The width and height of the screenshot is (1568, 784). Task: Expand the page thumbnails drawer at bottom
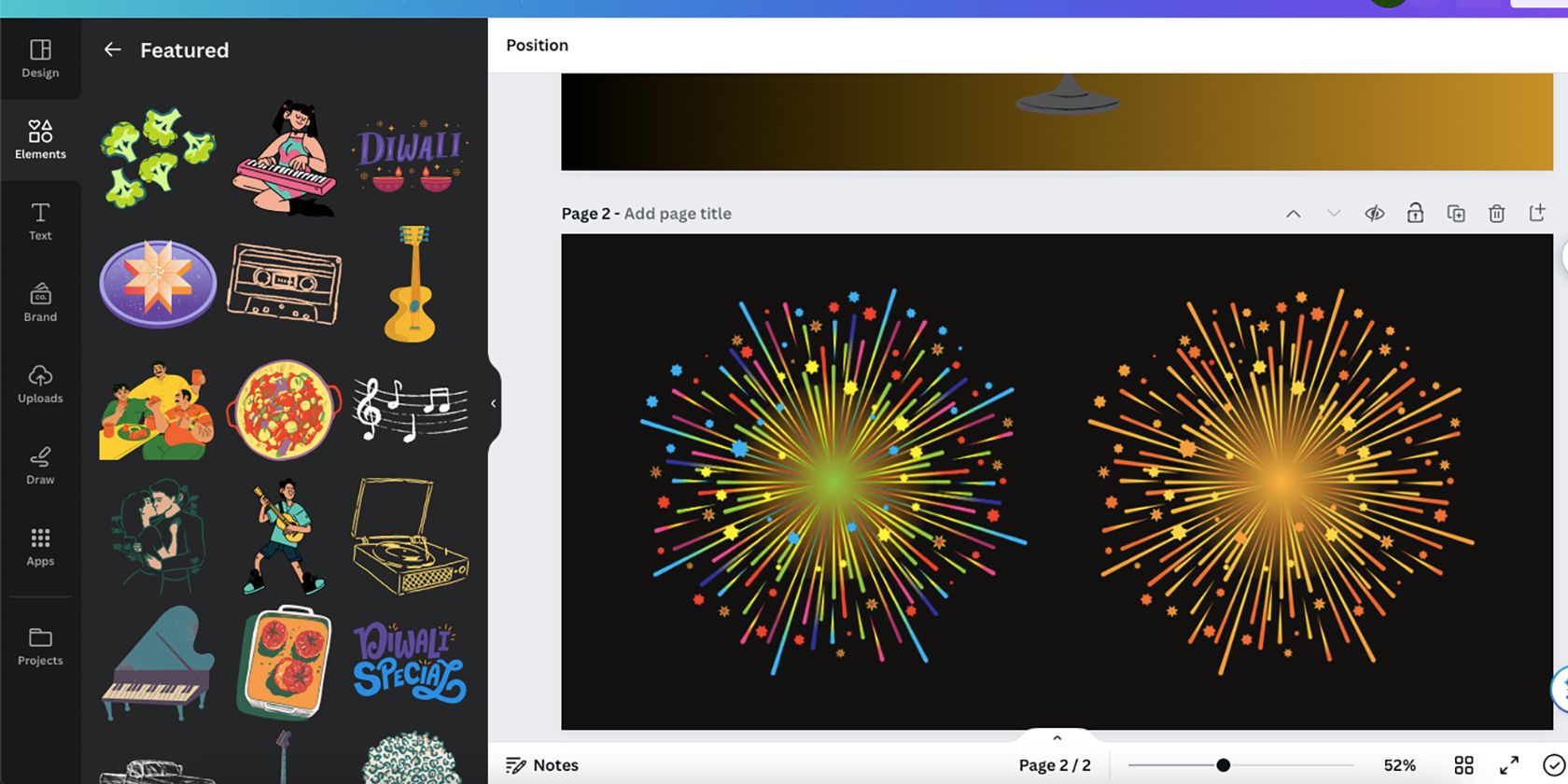[x=1057, y=737]
